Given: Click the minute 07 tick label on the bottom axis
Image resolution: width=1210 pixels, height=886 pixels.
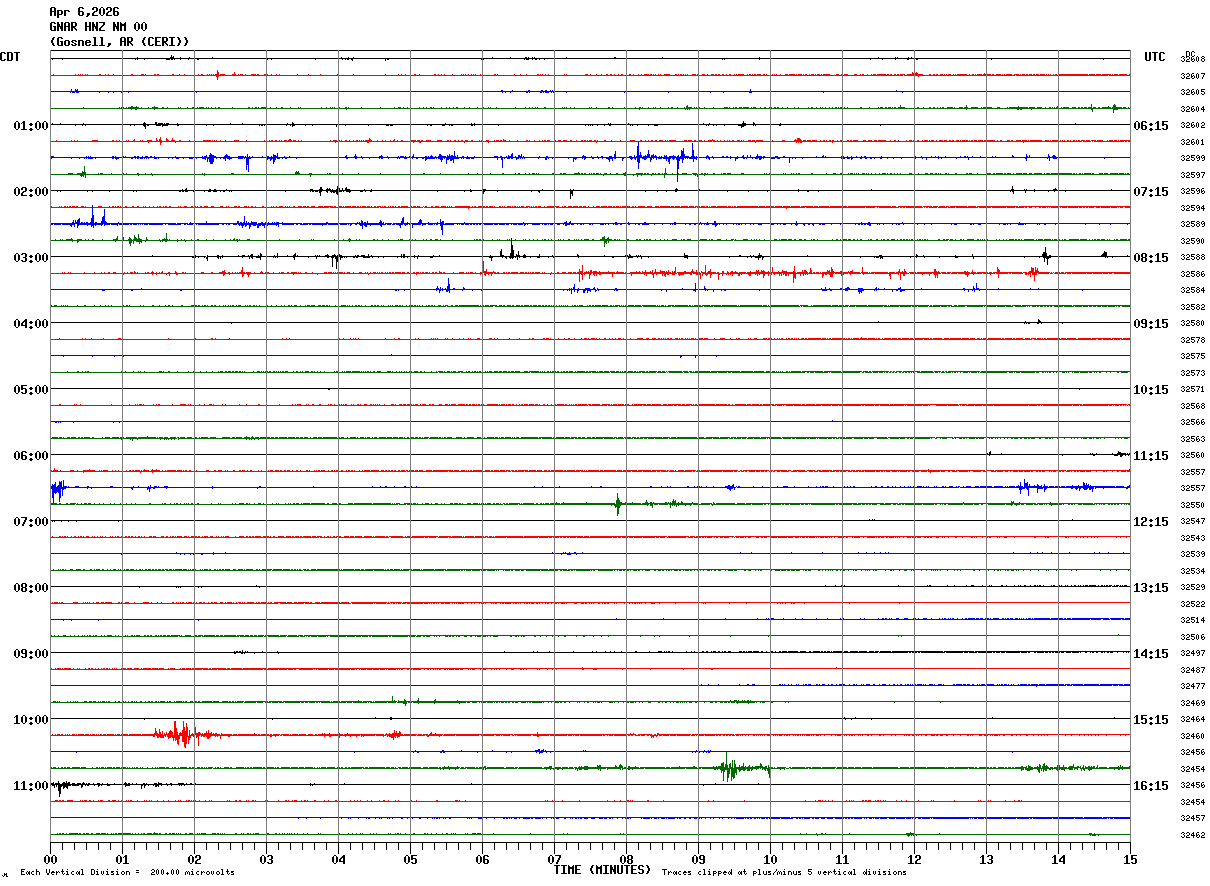Looking at the screenshot, I should pyautogui.click(x=554, y=859).
